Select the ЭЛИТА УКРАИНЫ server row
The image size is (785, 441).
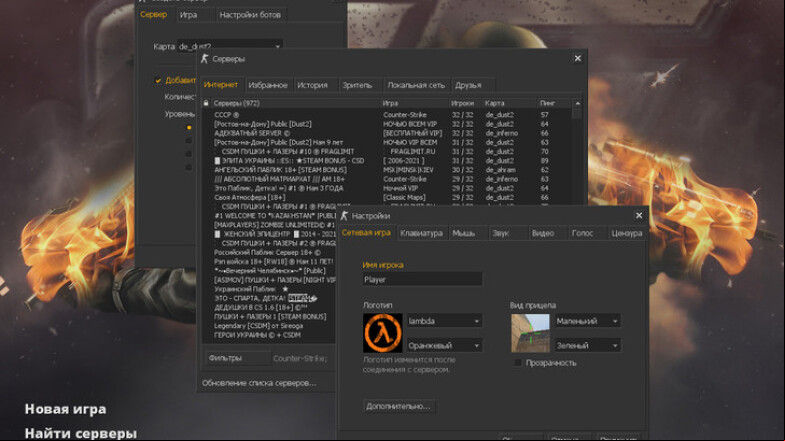387,161
